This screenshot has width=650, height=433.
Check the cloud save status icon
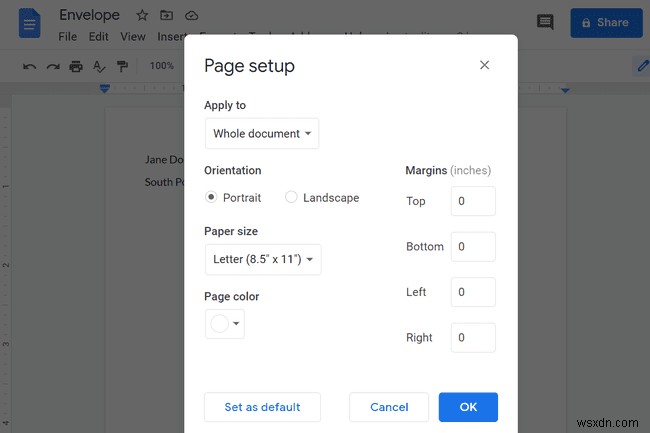pyautogui.click(x=191, y=16)
